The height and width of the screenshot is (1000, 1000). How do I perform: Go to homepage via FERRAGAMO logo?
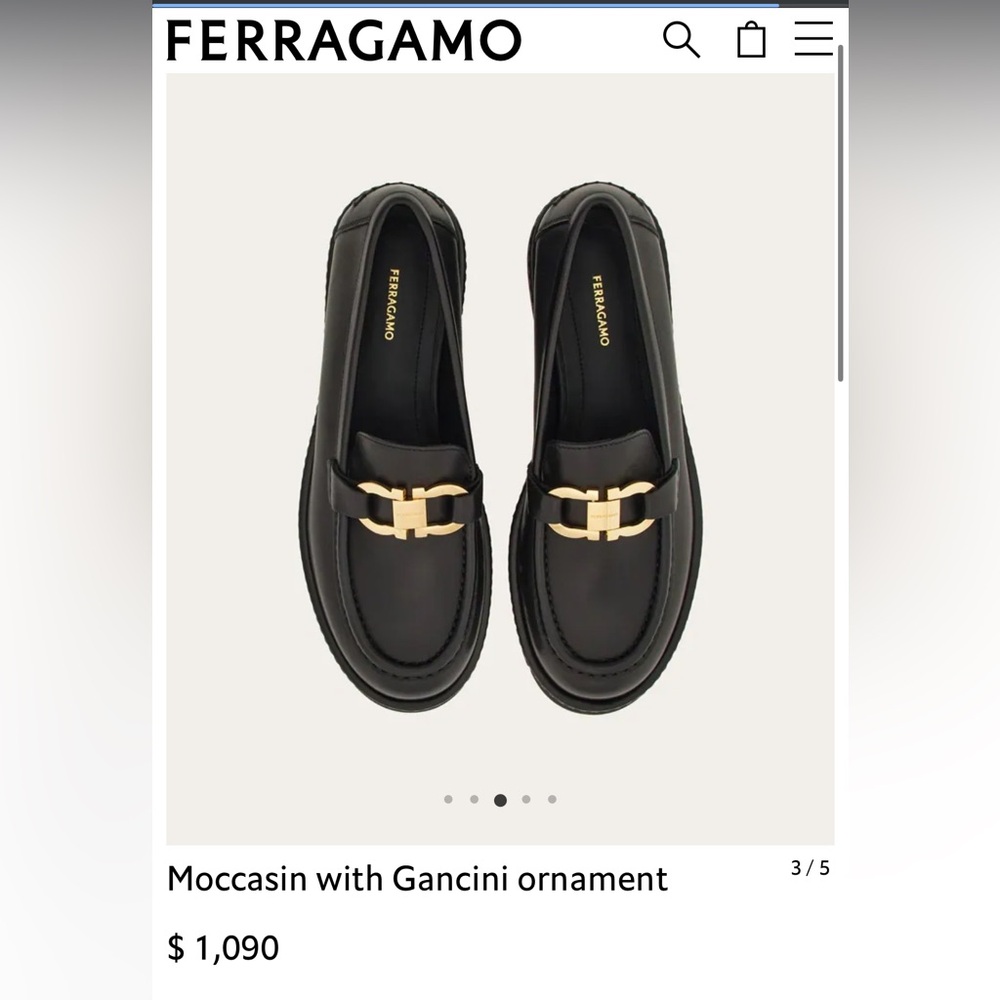point(345,40)
